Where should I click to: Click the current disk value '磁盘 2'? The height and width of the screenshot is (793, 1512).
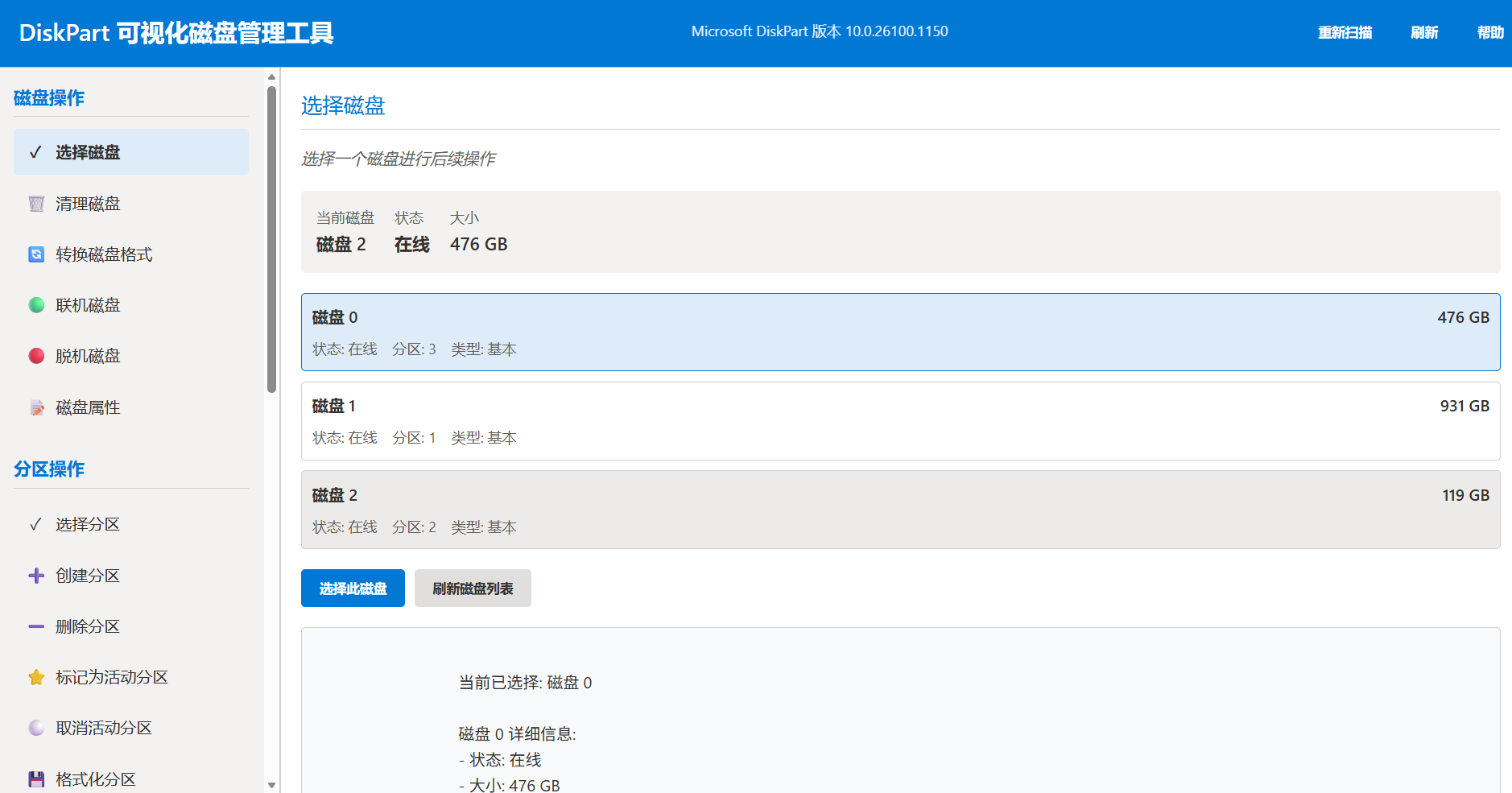tap(341, 245)
